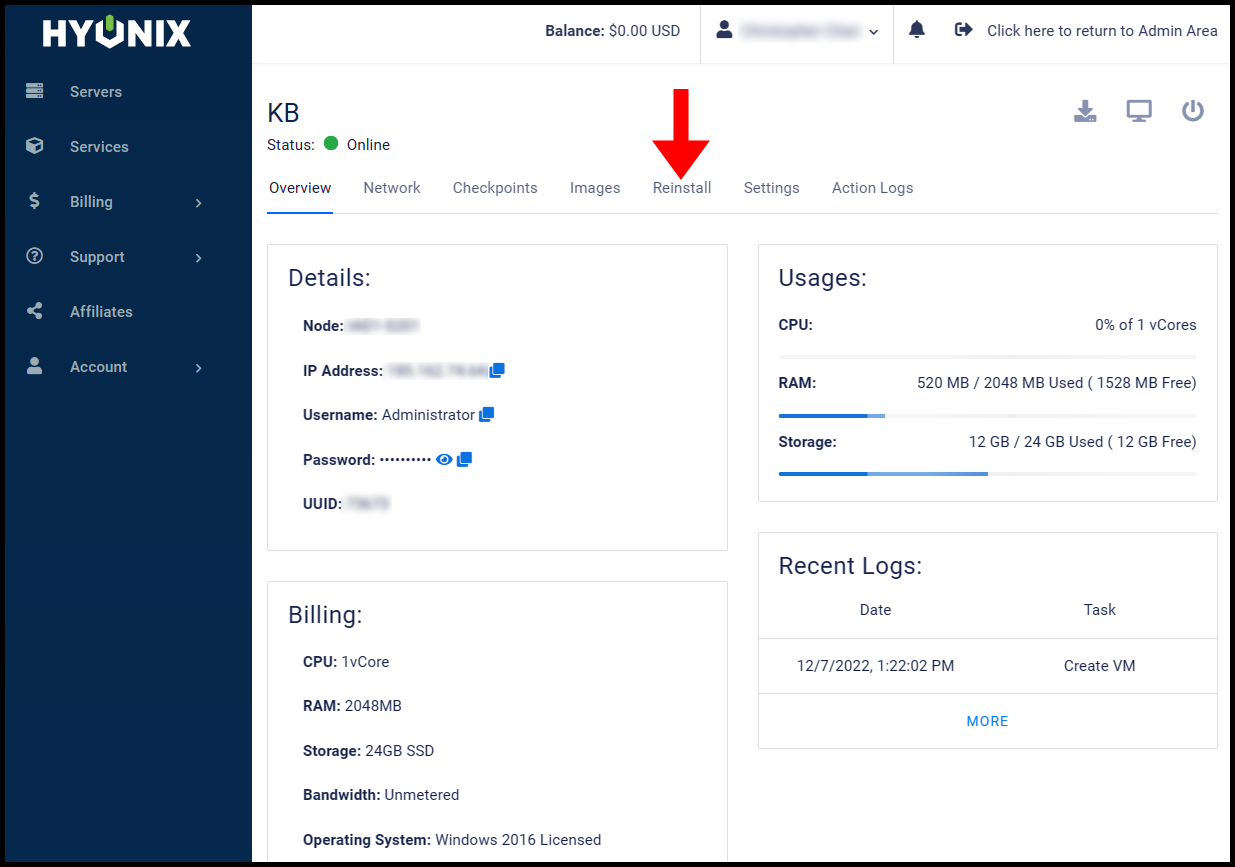
Task: Copy the Administrator username
Action: 486,414
